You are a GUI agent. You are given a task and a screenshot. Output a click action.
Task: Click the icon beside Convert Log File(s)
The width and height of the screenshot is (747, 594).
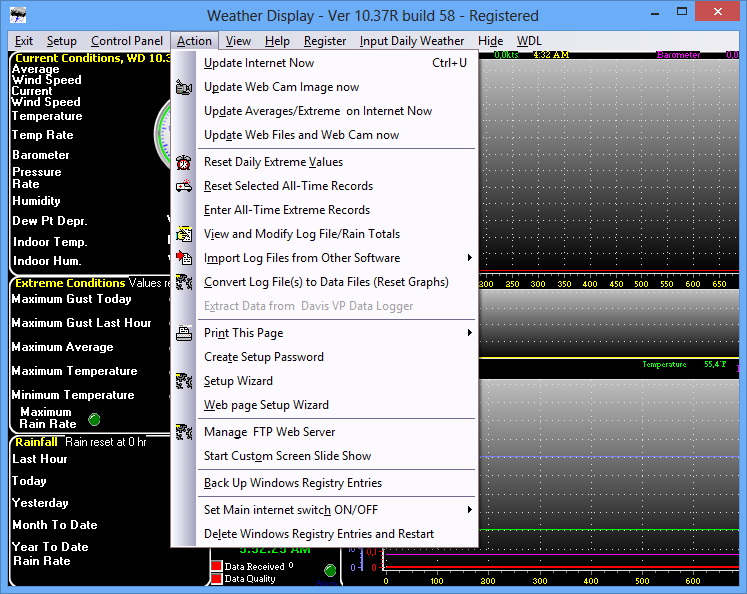coord(183,282)
